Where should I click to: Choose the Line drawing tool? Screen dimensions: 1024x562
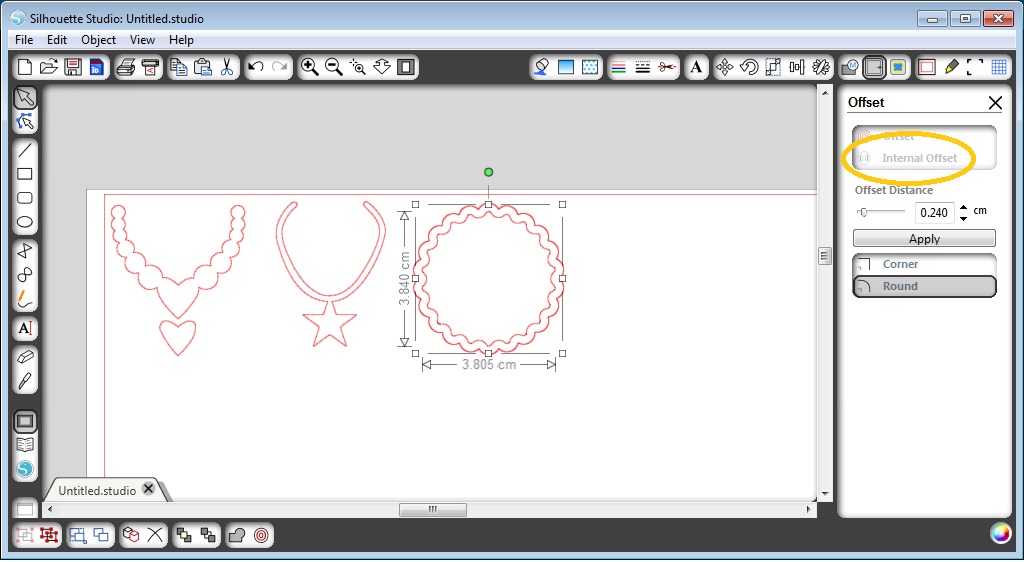pyautogui.click(x=25, y=151)
